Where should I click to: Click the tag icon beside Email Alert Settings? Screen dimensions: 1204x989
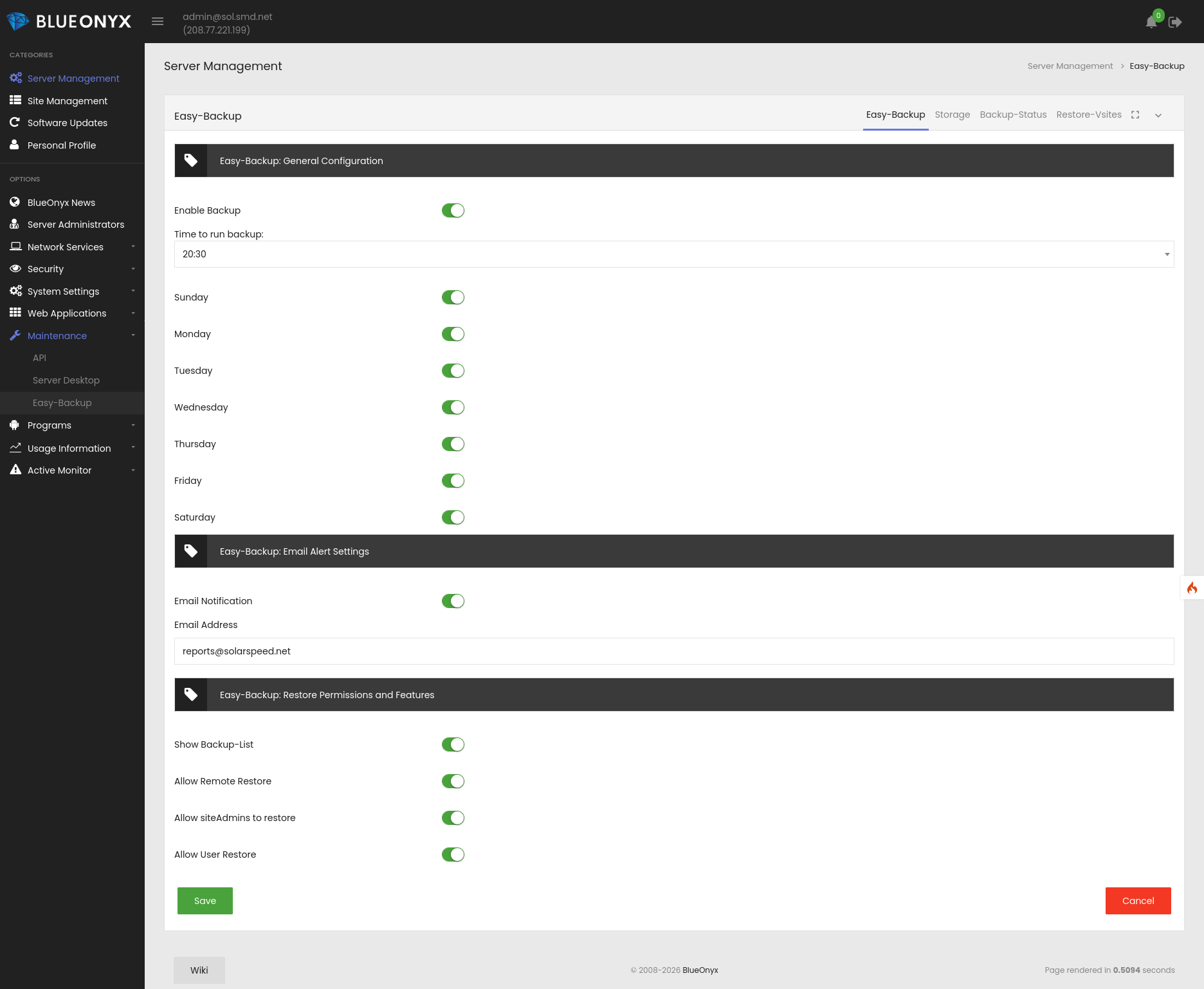[191, 551]
